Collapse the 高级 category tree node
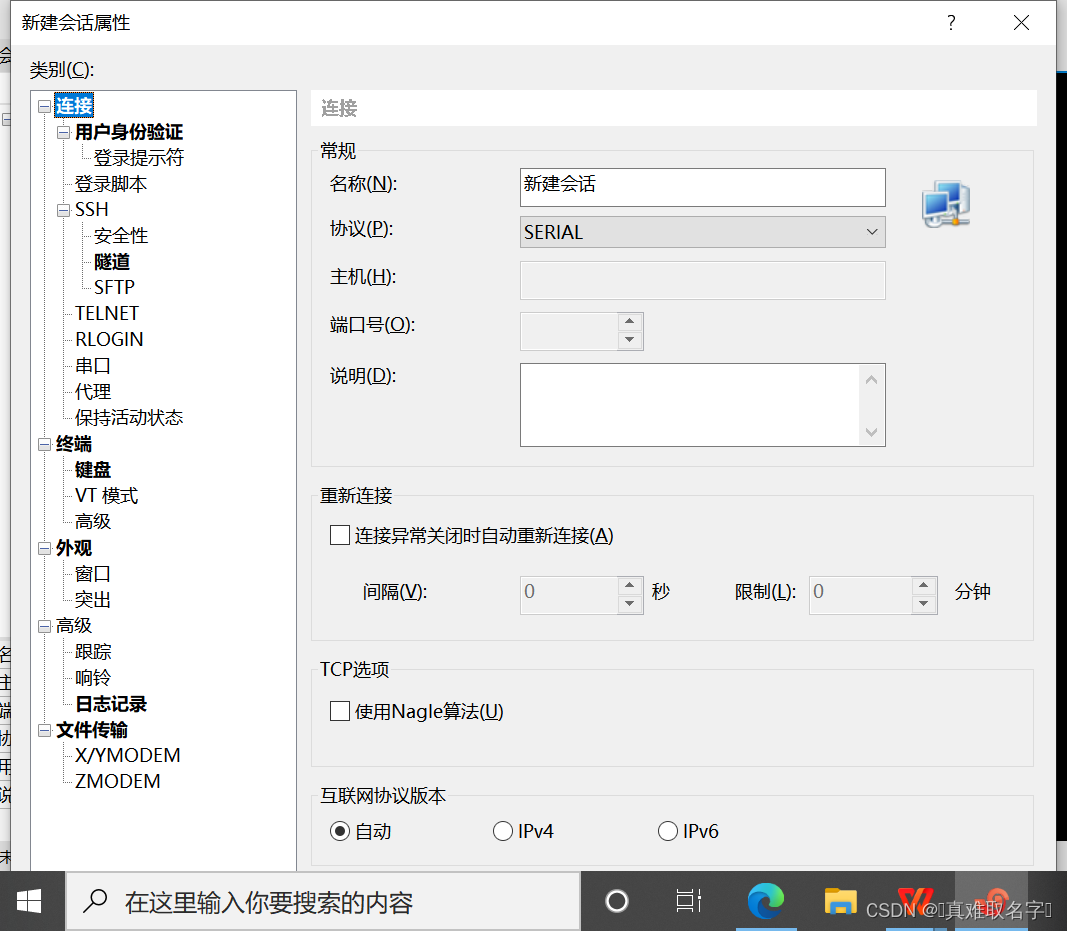This screenshot has height=931, width=1067. 44,625
